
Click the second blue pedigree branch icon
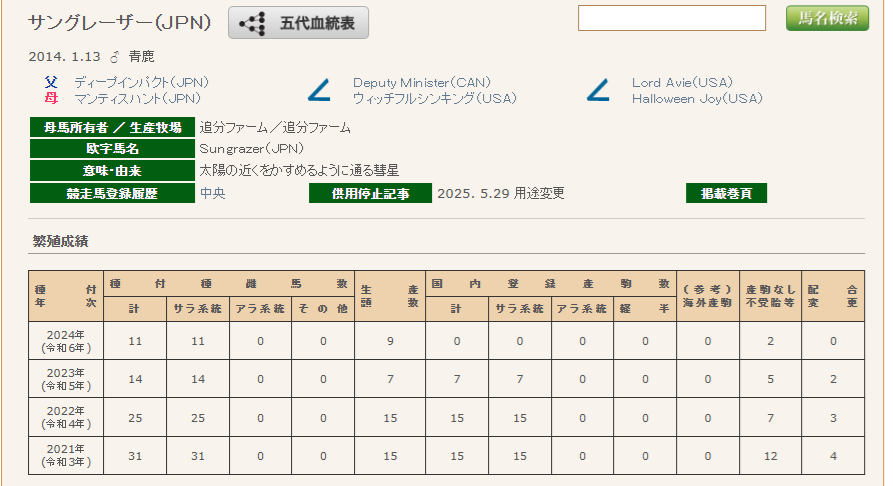click(x=598, y=91)
